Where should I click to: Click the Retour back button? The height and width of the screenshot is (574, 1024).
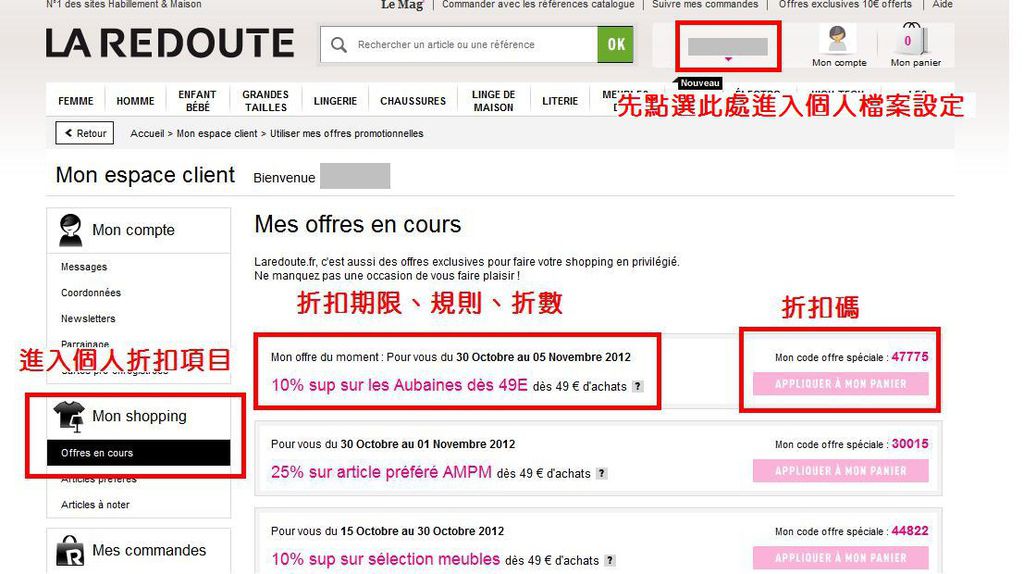click(x=85, y=133)
